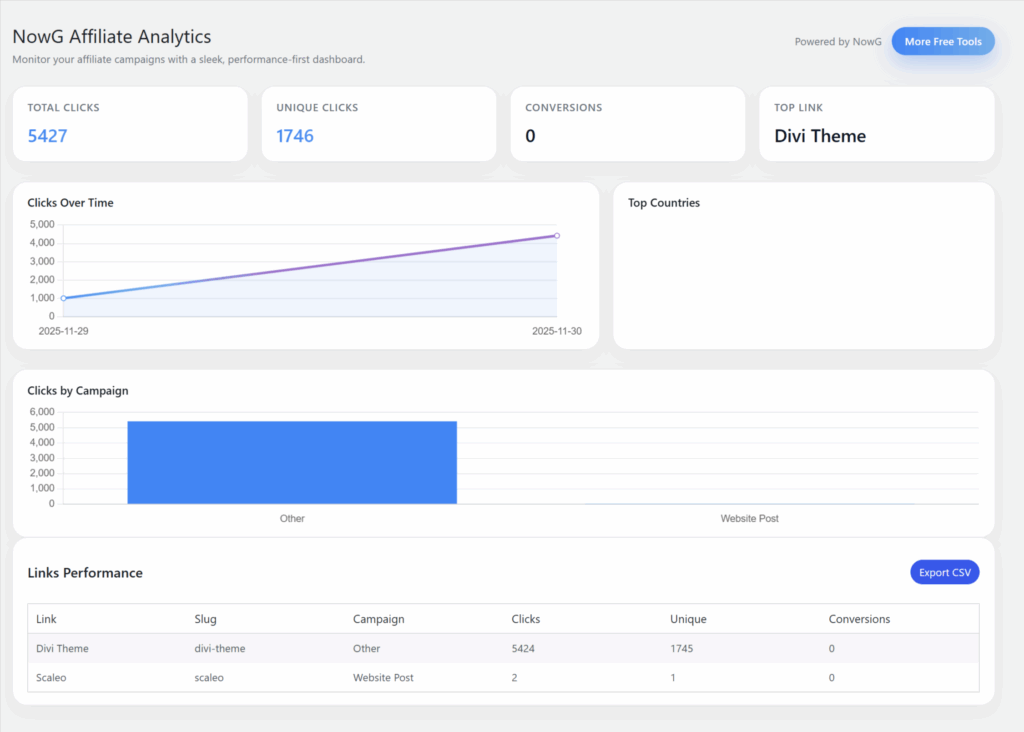Screen dimensions: 1024x732
Task: Click the Campaign column header
Action: click(378, 619)
